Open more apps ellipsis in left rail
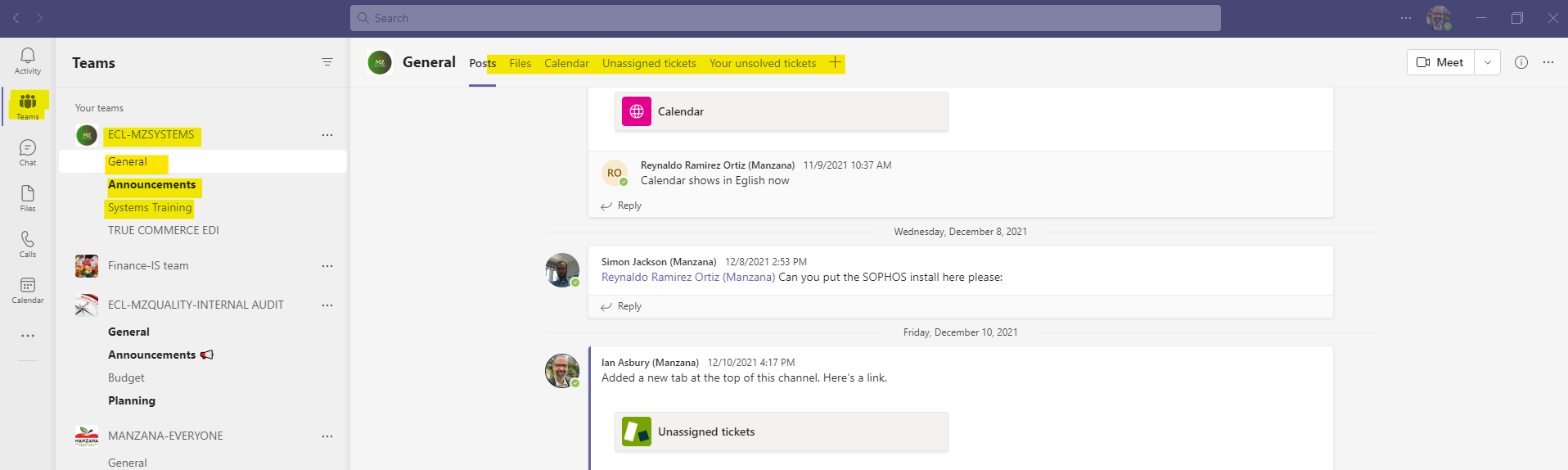 [28, 336]
